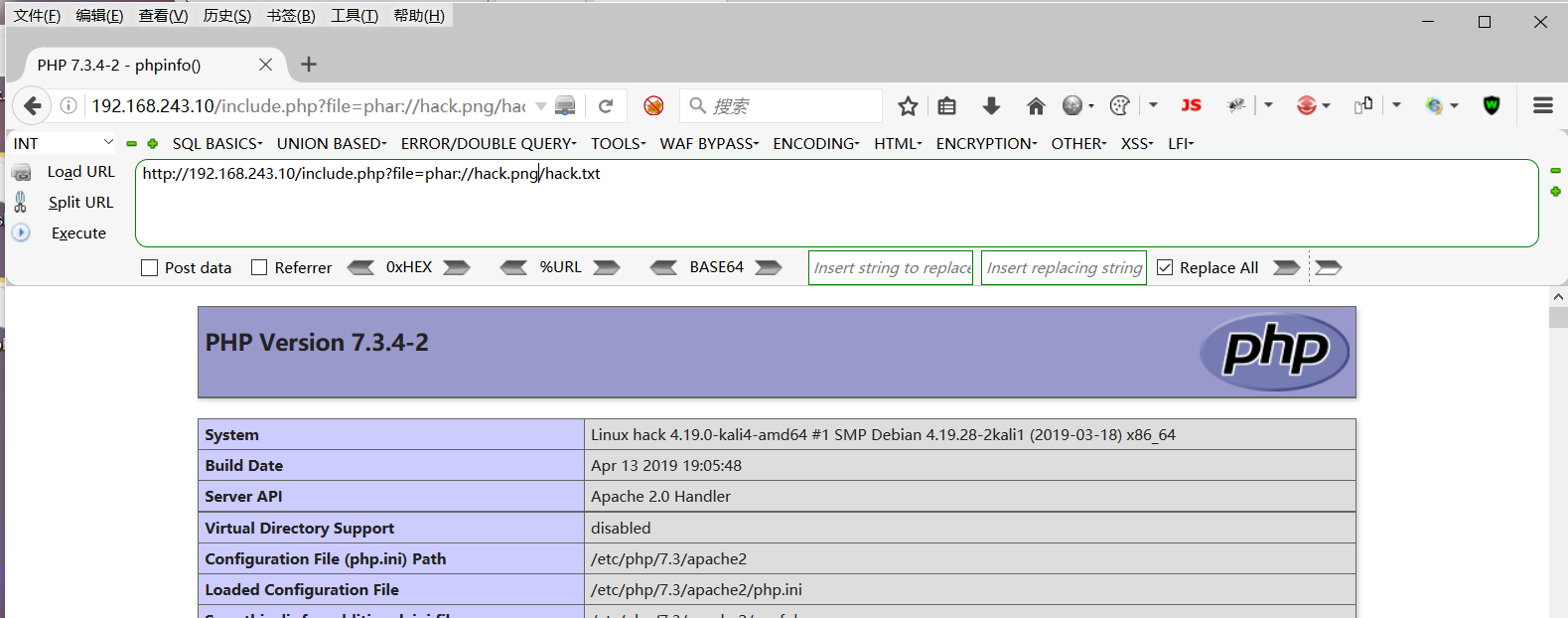This screenshot has height=618, width=1568.
Task: Expand the UNION BASED menu
Action: pyautogui.click(x=332, y=144)
